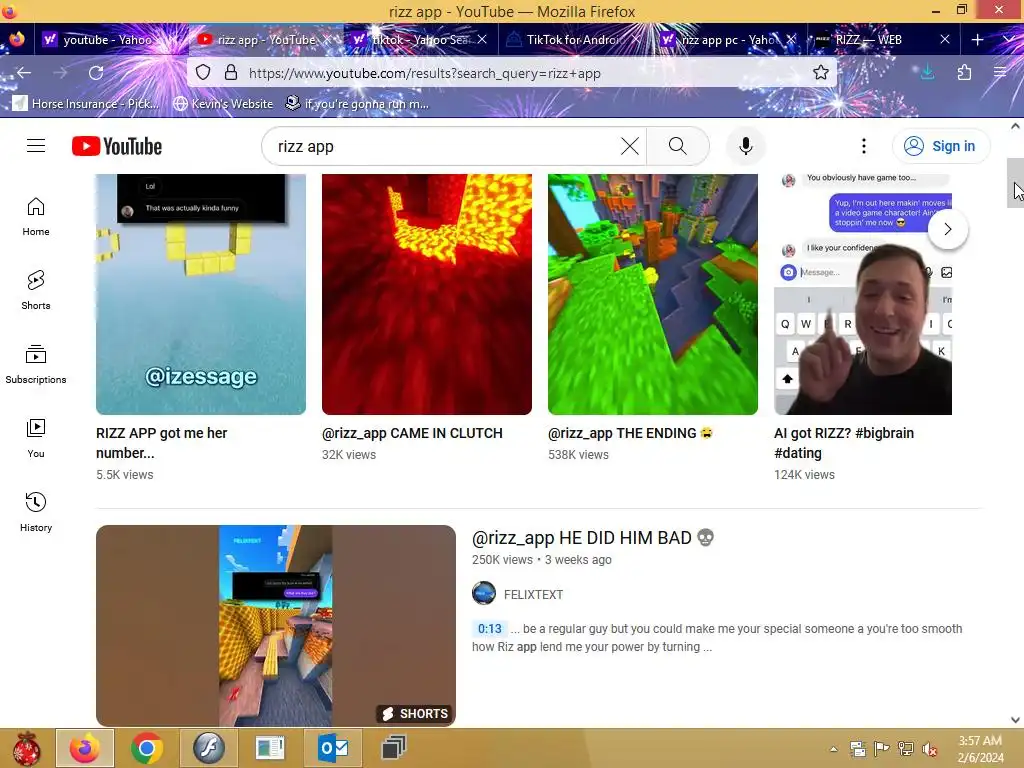Click the muted volume tray icon
The image size is (1024, 768).
tap(929, 749)
